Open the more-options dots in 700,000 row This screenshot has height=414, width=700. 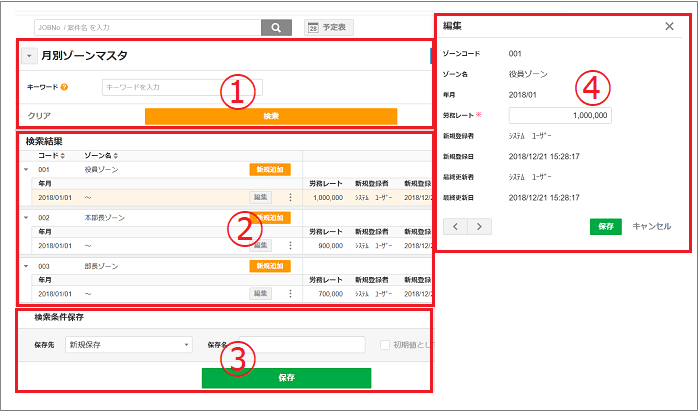tap(291, 294)
